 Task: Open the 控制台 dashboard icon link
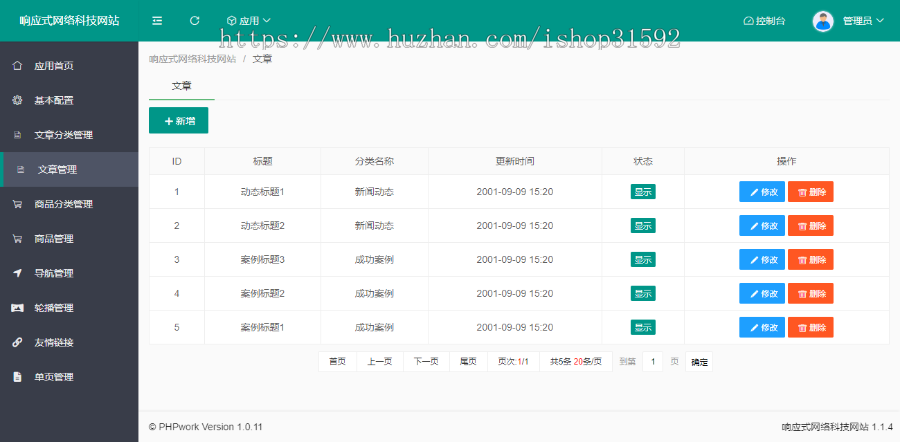point(764,20)
